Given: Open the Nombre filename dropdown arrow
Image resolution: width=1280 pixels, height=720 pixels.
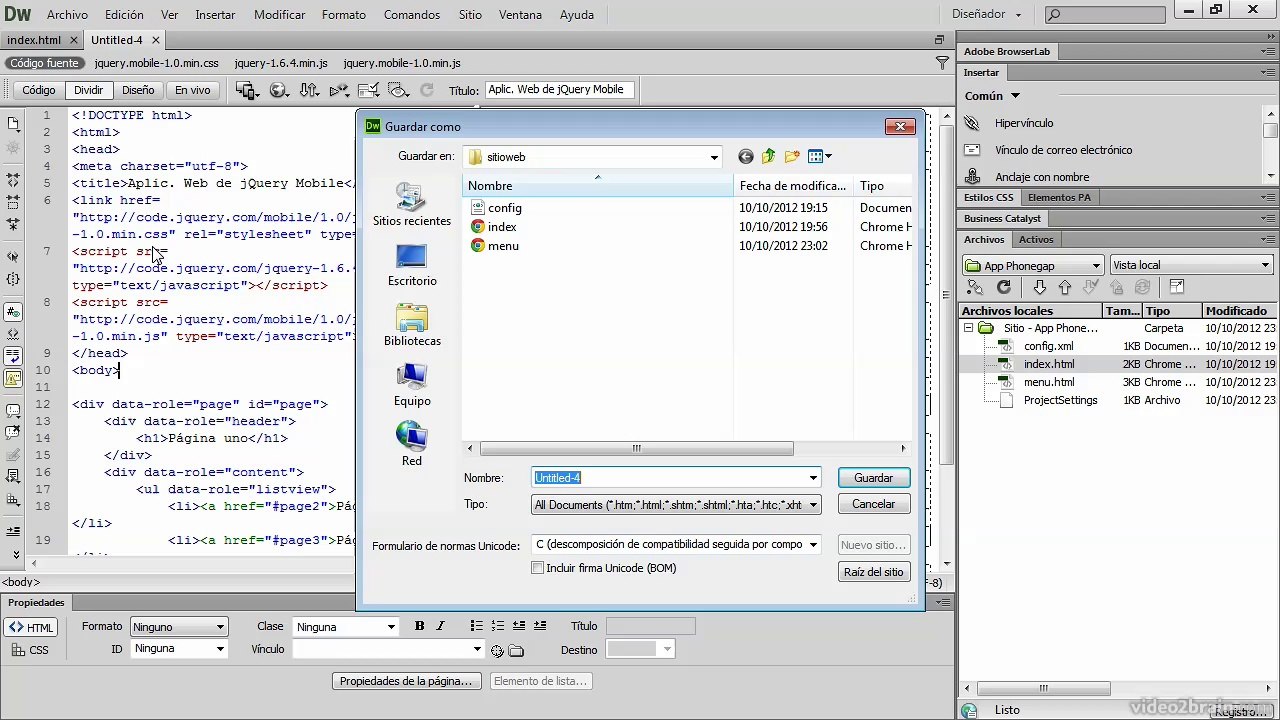Looking at the screenshot, I should [813, 478].
